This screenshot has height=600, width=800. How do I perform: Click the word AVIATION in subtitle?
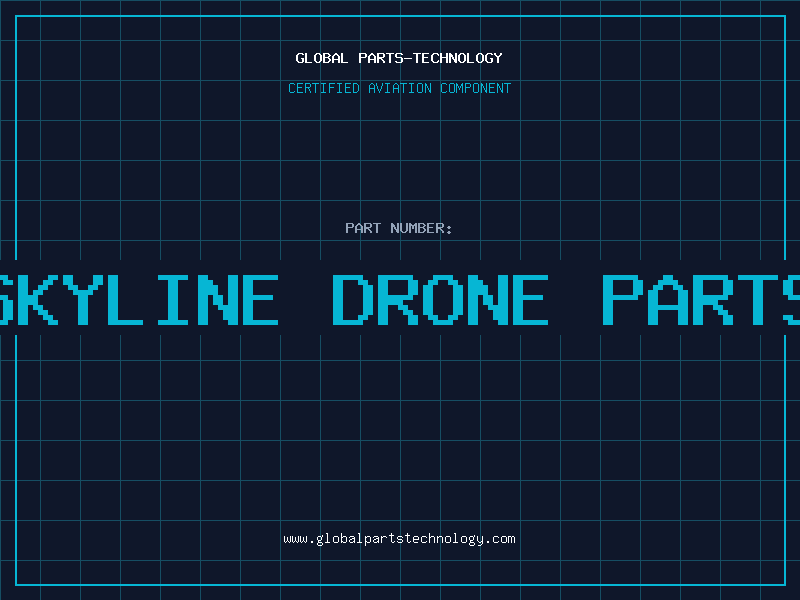coord(400,88)
